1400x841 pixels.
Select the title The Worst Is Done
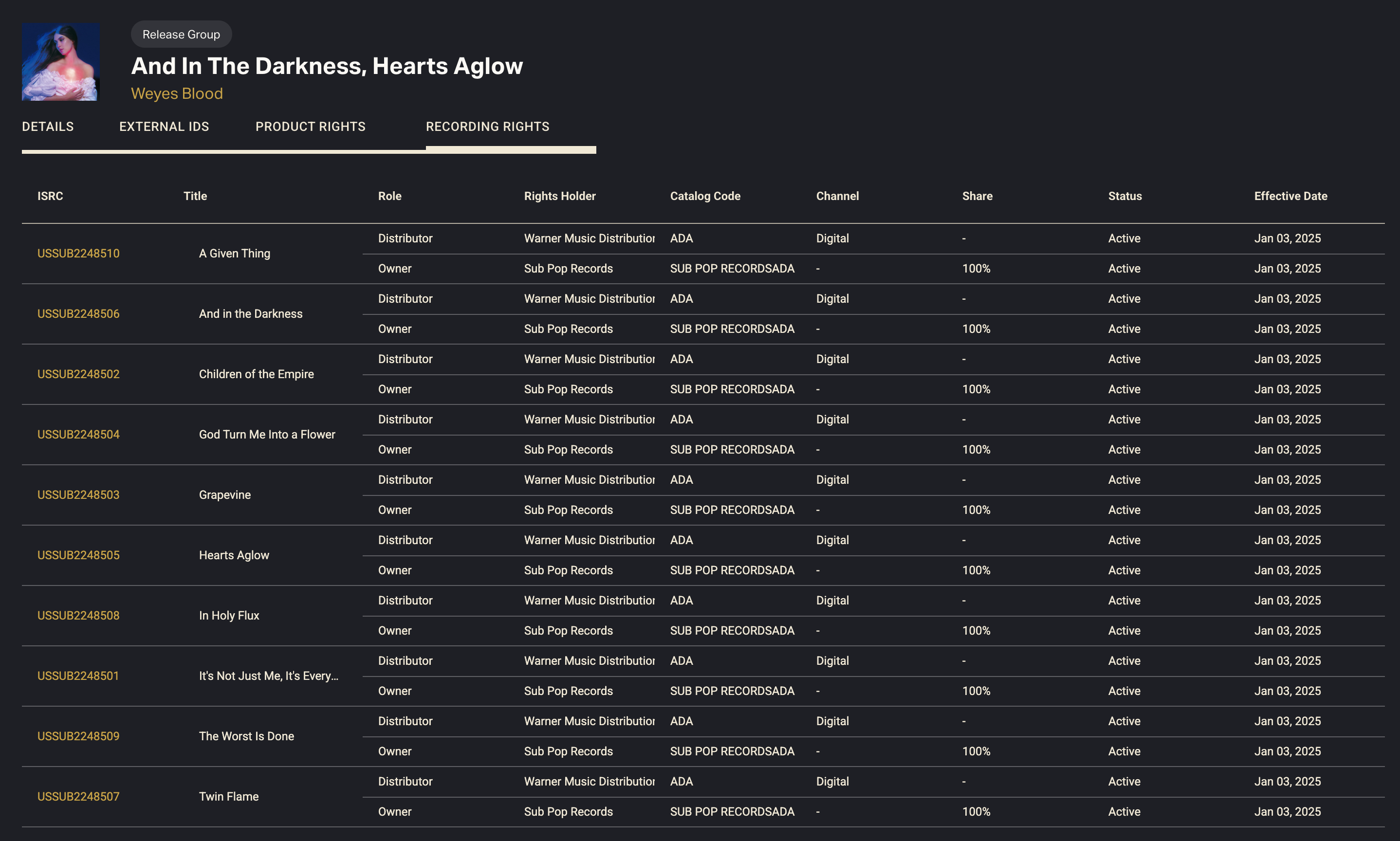247,736
